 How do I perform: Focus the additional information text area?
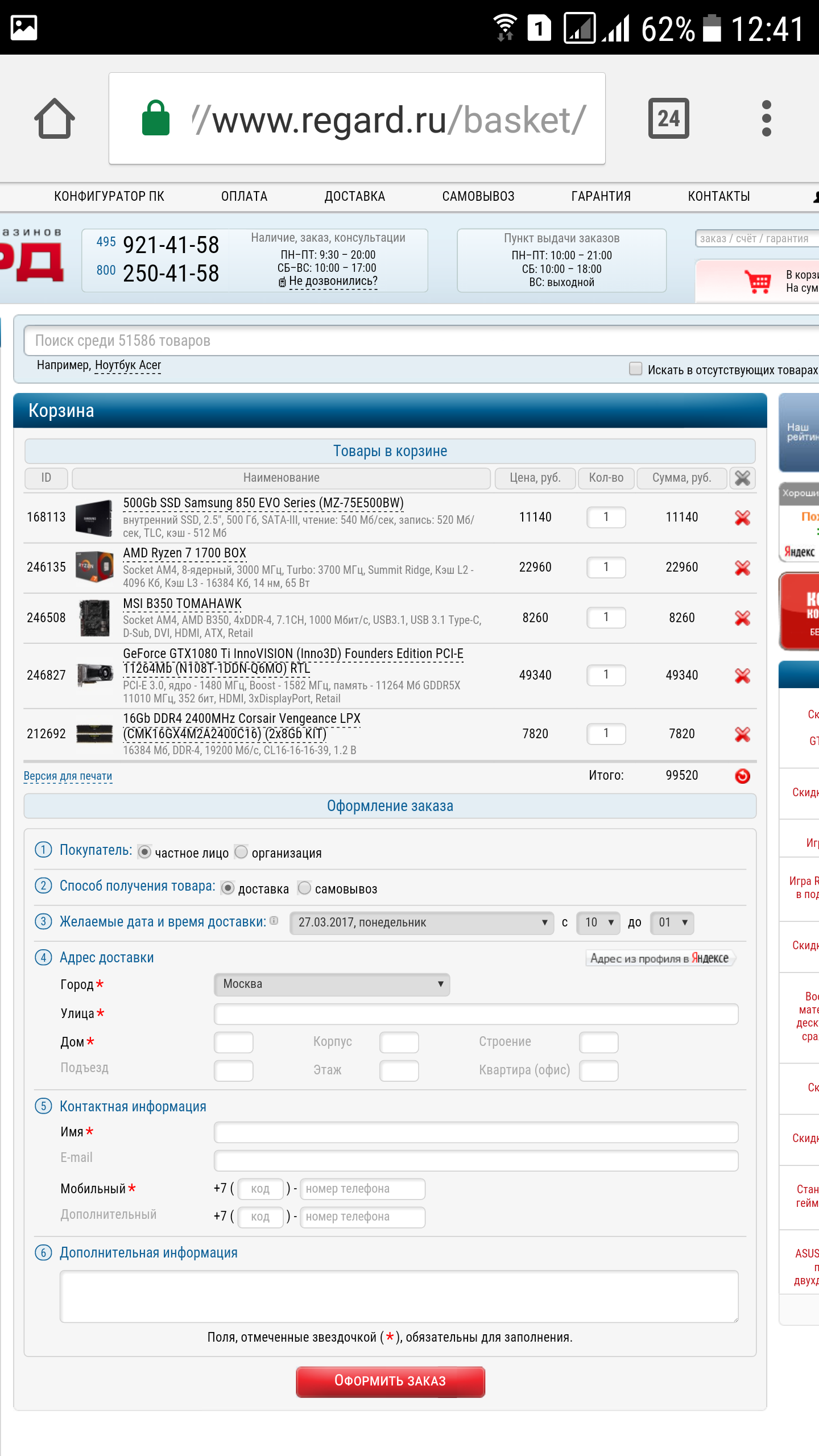click(x=399, y=1296)
